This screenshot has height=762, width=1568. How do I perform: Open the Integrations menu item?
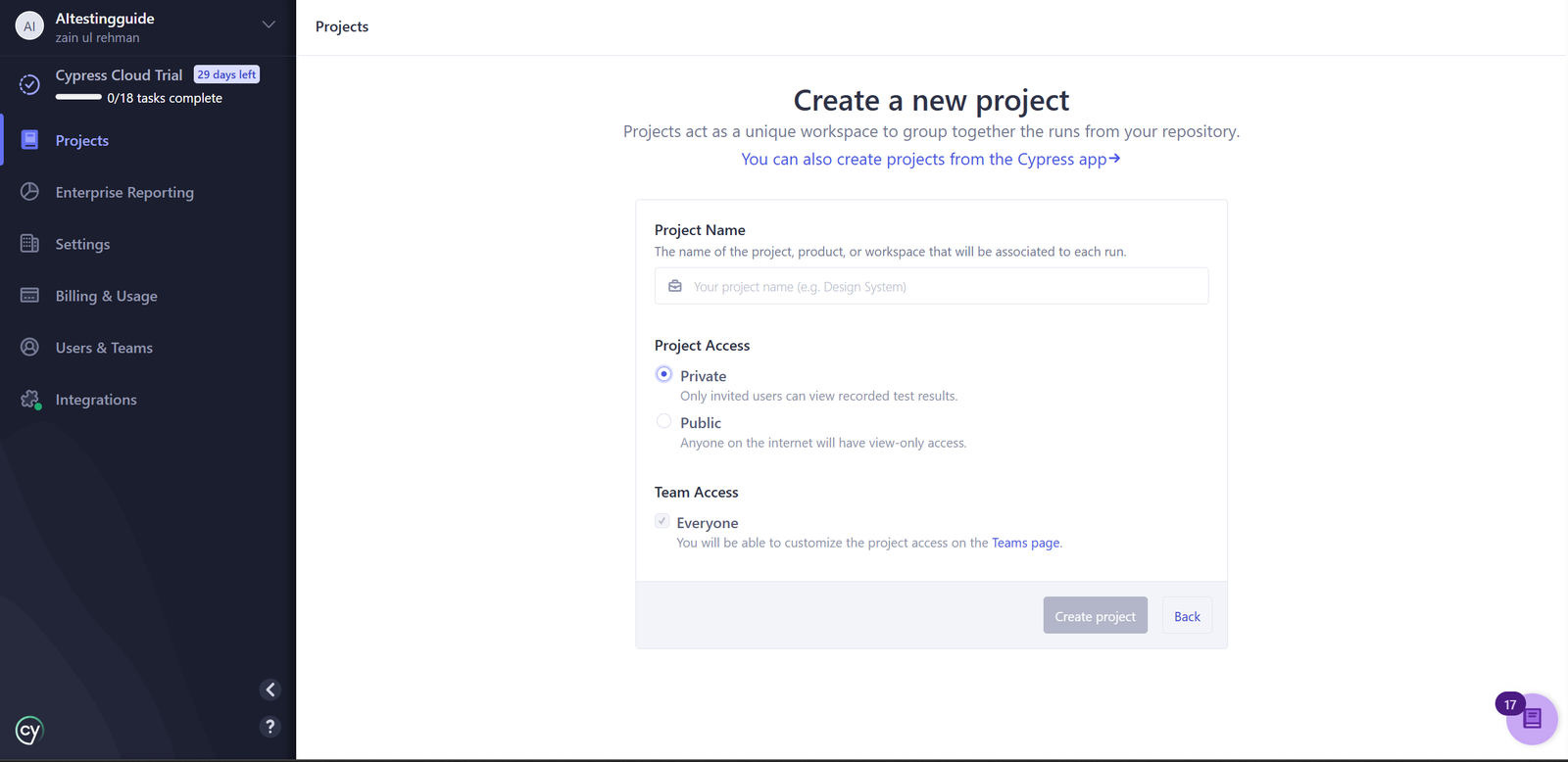click(96, 400)
